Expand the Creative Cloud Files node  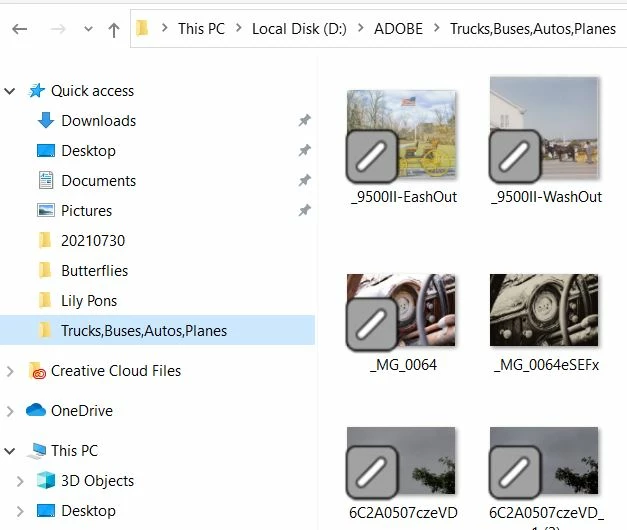(10, 372)
